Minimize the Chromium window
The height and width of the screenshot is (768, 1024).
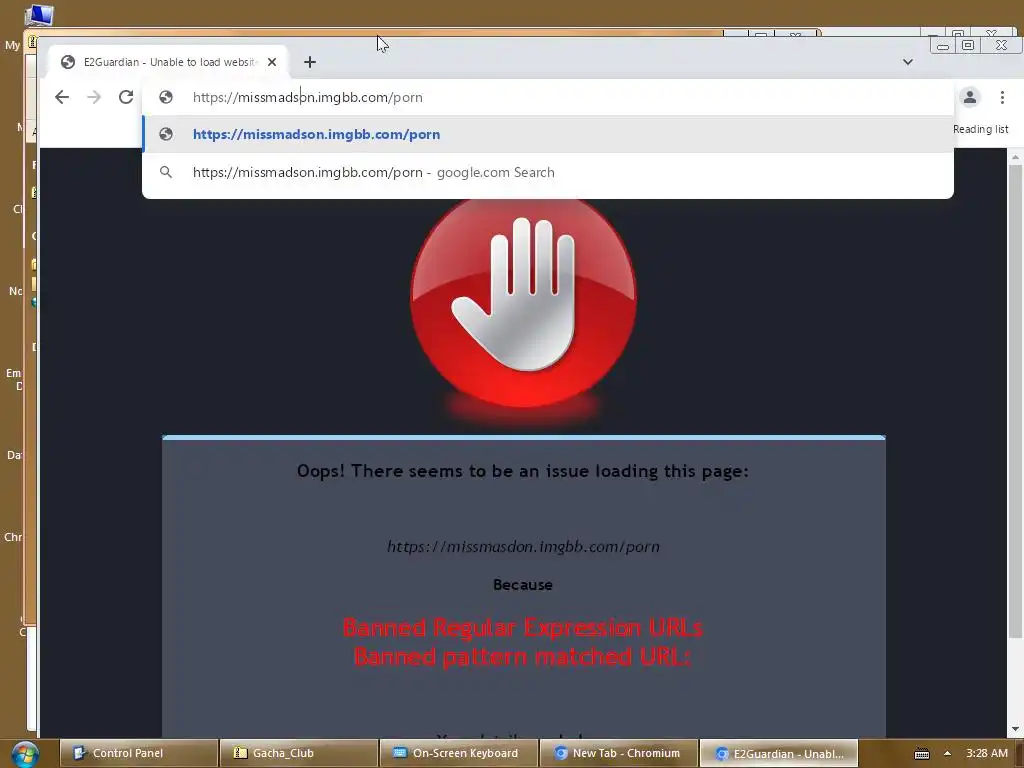(x=942, y=45)
